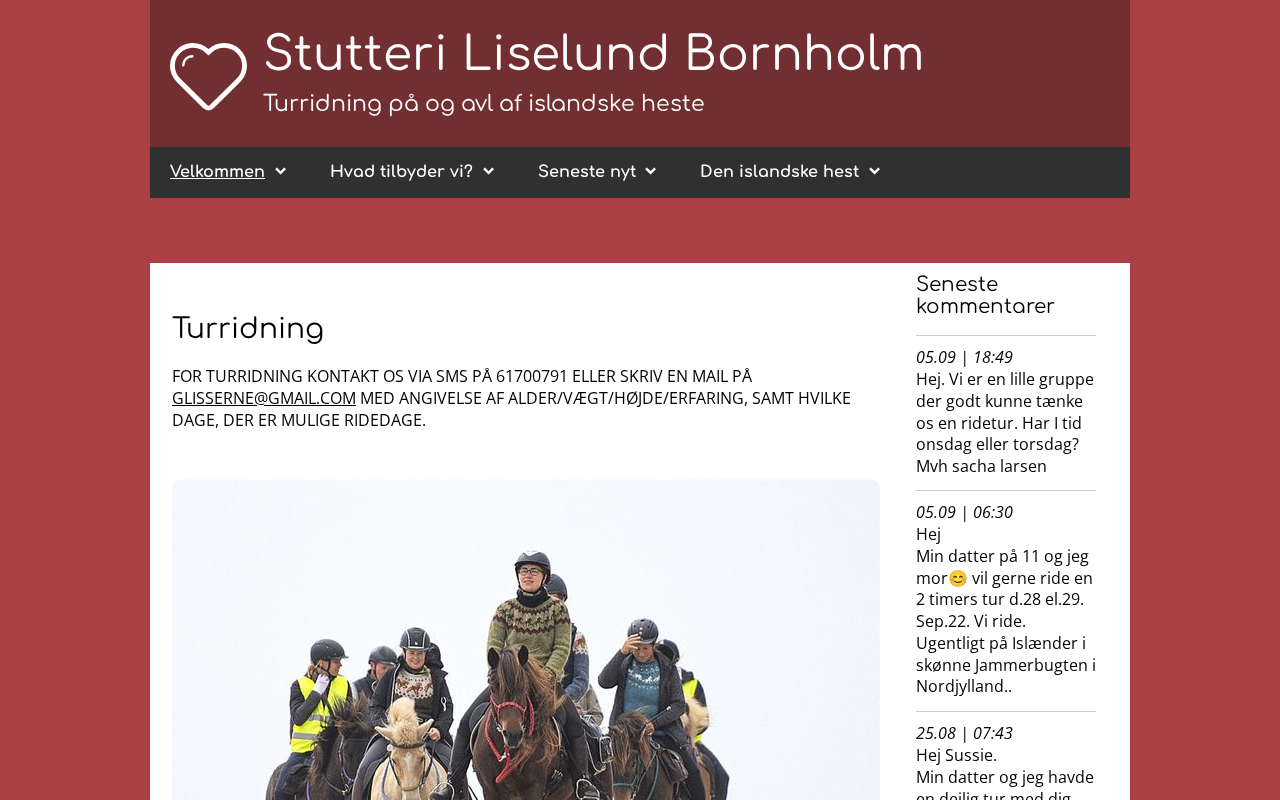Screen dimensions: 1280x800
Task: Select the Seneste nyt menu item
Action: (x=587, y=172)
